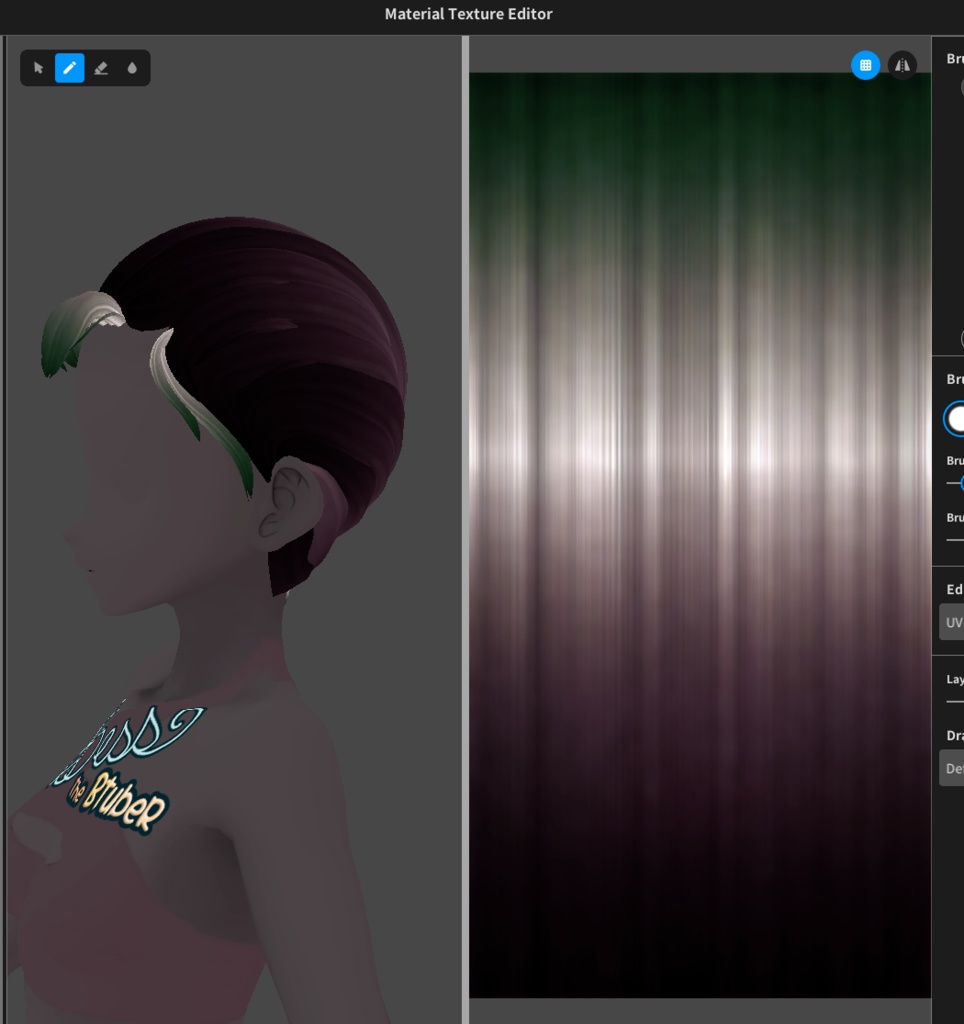The width and height of the screenshot is (964, 1024).
Task: Expand the Layers section
Action: pos(952,678)
